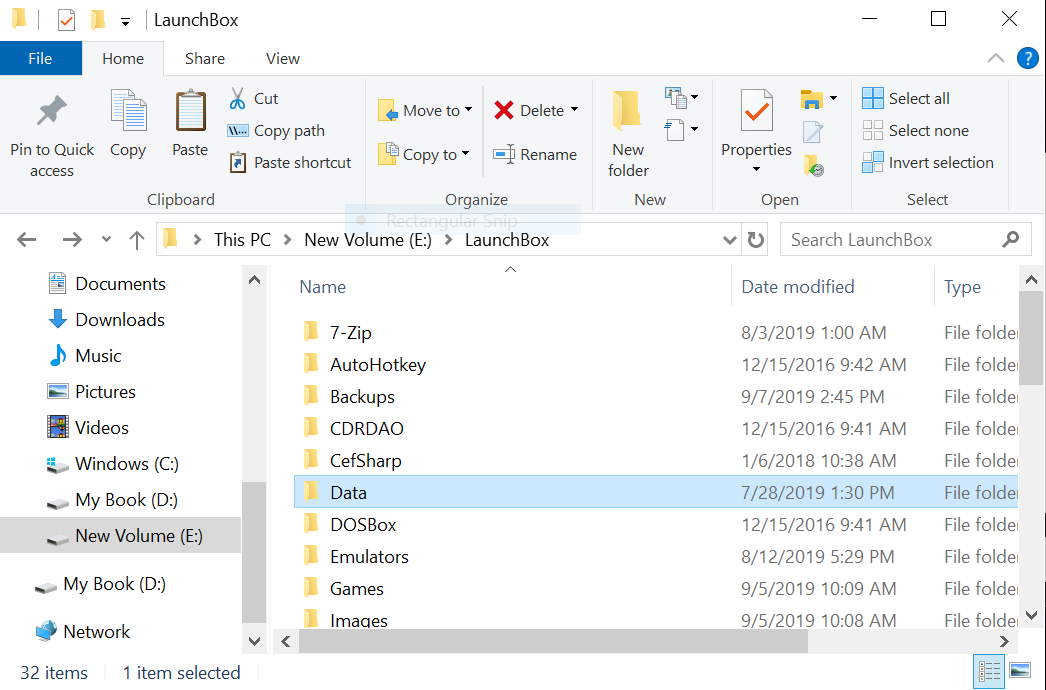Select the AutoHotkey folder
This screenshot has width=1046, height=690.
(x=656, y=364)
